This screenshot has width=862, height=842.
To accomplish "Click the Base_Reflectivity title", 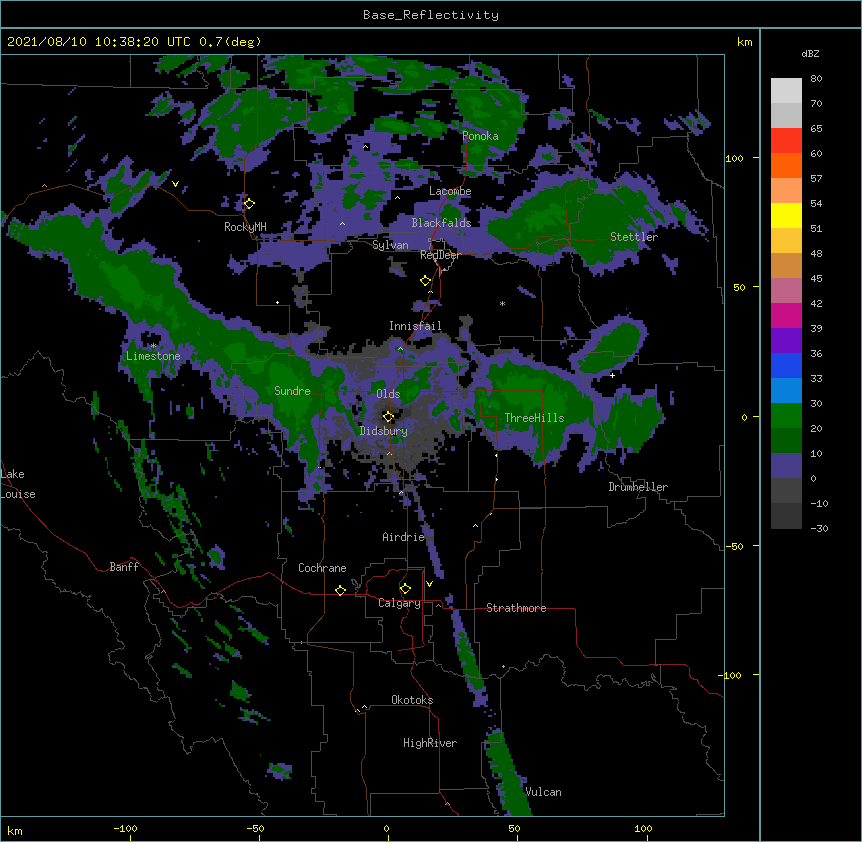I will coord(431,15).
